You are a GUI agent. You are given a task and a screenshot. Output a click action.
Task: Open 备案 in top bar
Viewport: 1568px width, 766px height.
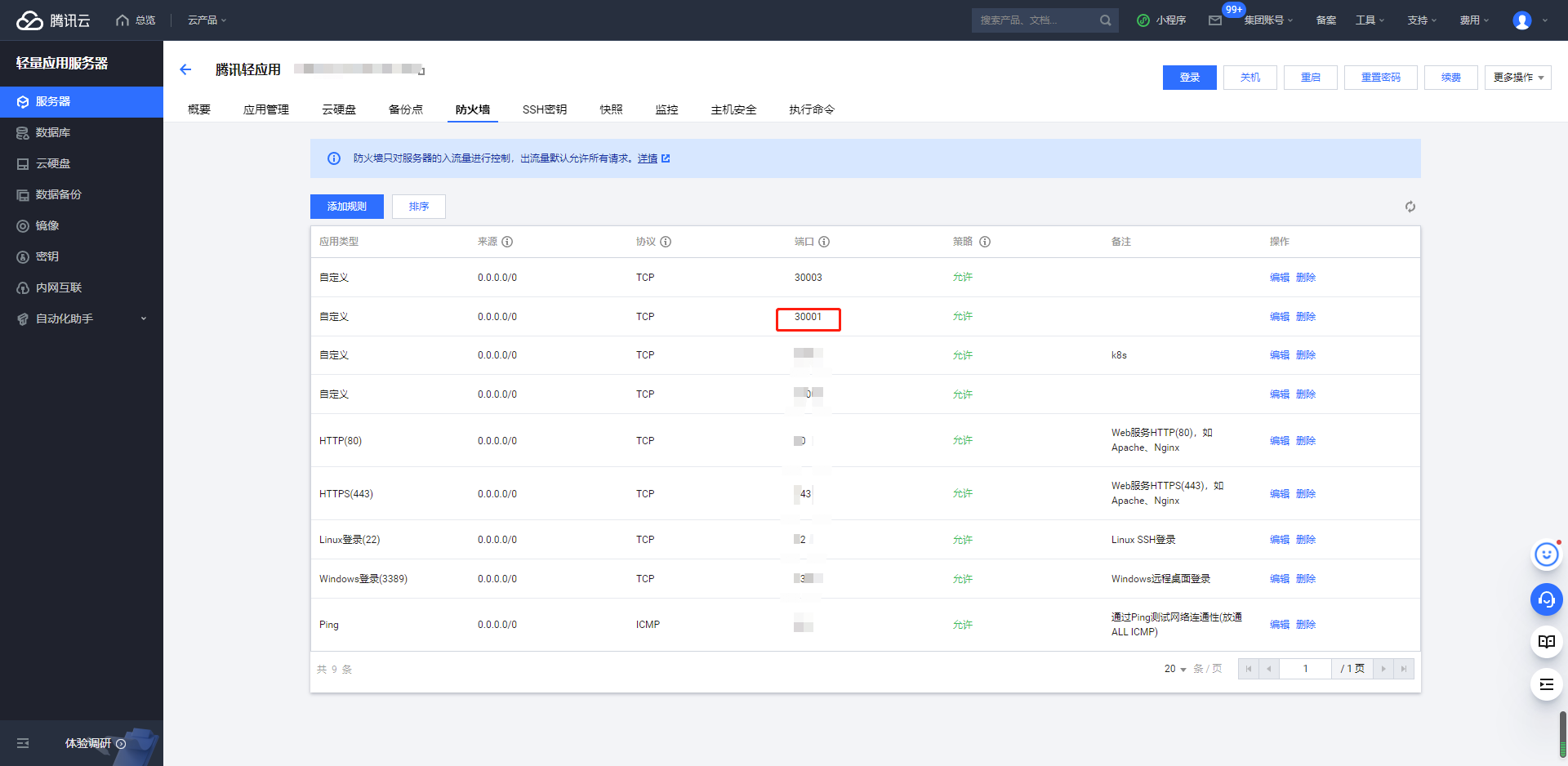1326,20
